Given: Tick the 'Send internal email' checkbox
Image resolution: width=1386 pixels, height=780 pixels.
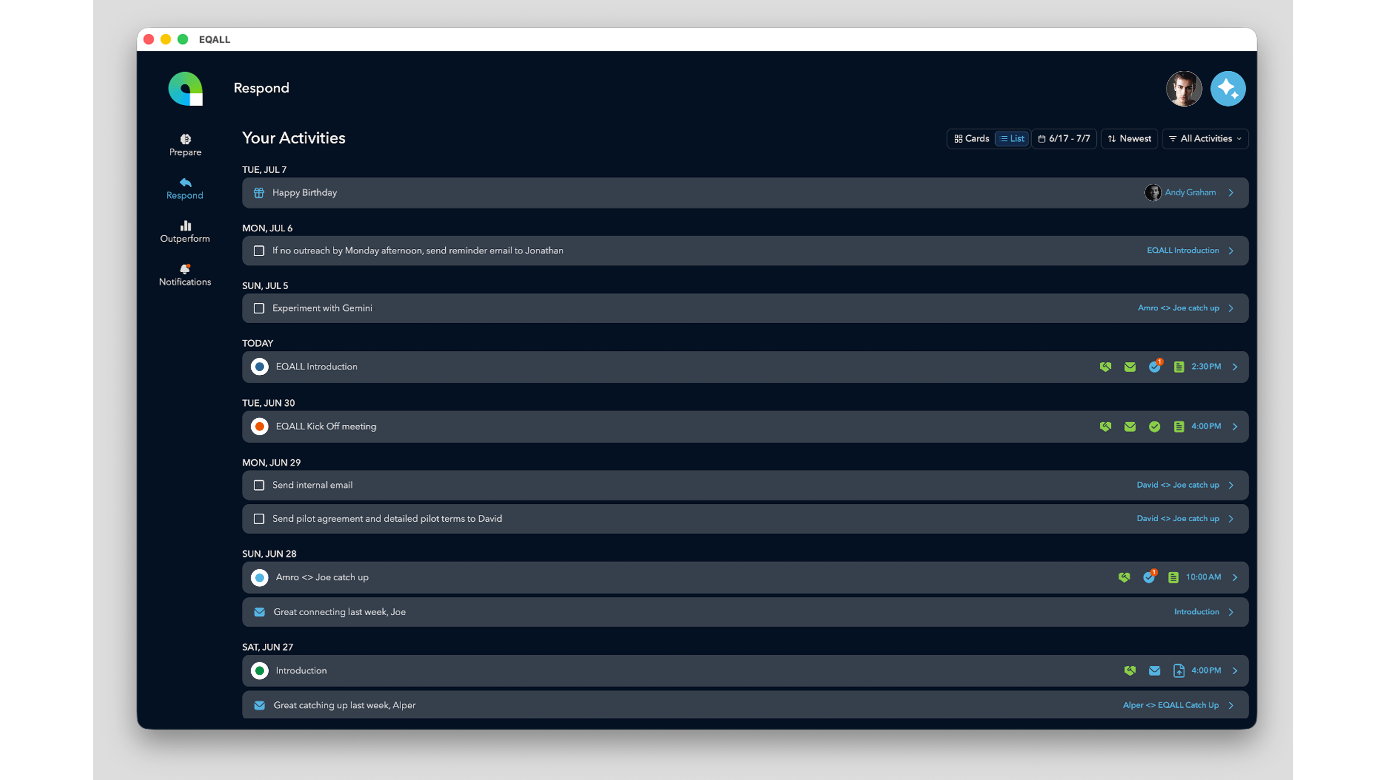Looking at the screenshot, I should 259,485.
